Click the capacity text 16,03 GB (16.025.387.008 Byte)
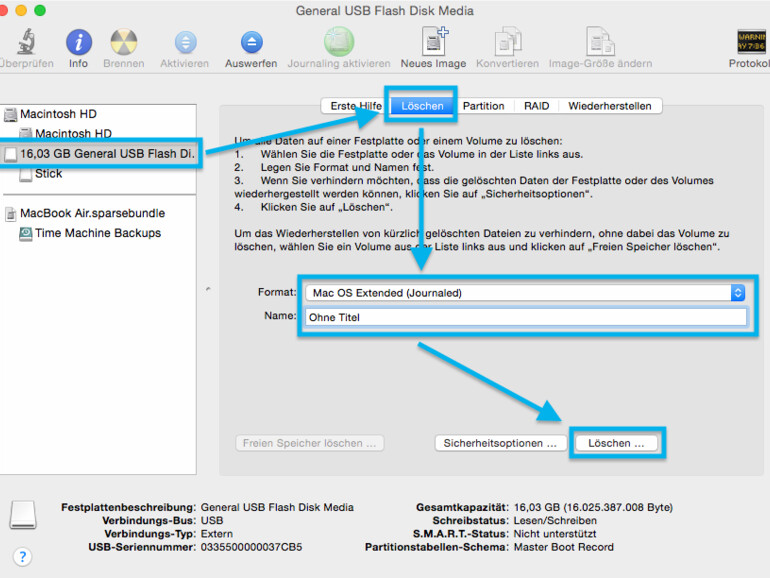 pyautogui.click(x=593, y=507)
